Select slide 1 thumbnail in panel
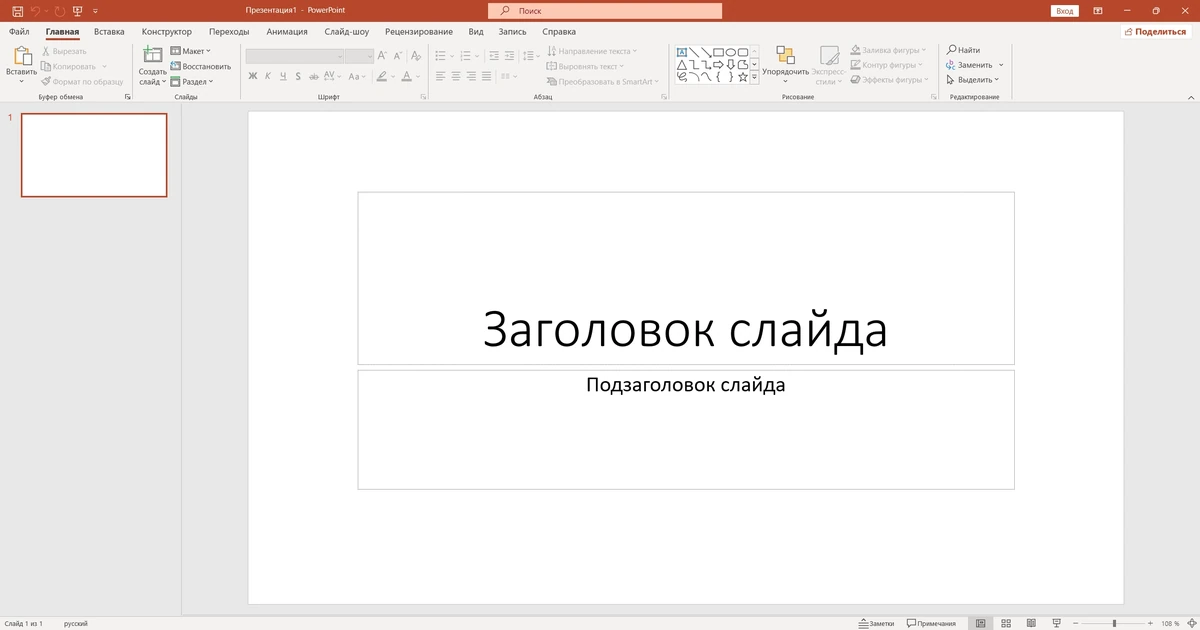The height and width of the screenshot is (630, 1200). [94, 155]
